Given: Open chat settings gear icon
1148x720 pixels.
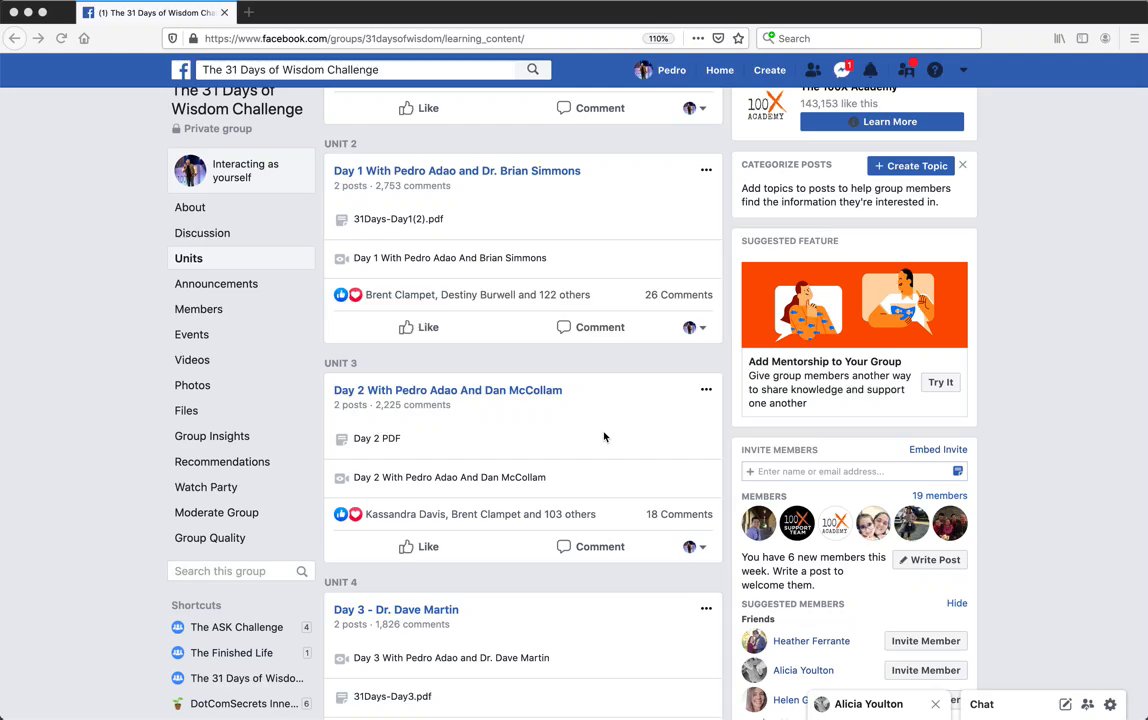Looking at the screenshot, I should pos(1110,705).
